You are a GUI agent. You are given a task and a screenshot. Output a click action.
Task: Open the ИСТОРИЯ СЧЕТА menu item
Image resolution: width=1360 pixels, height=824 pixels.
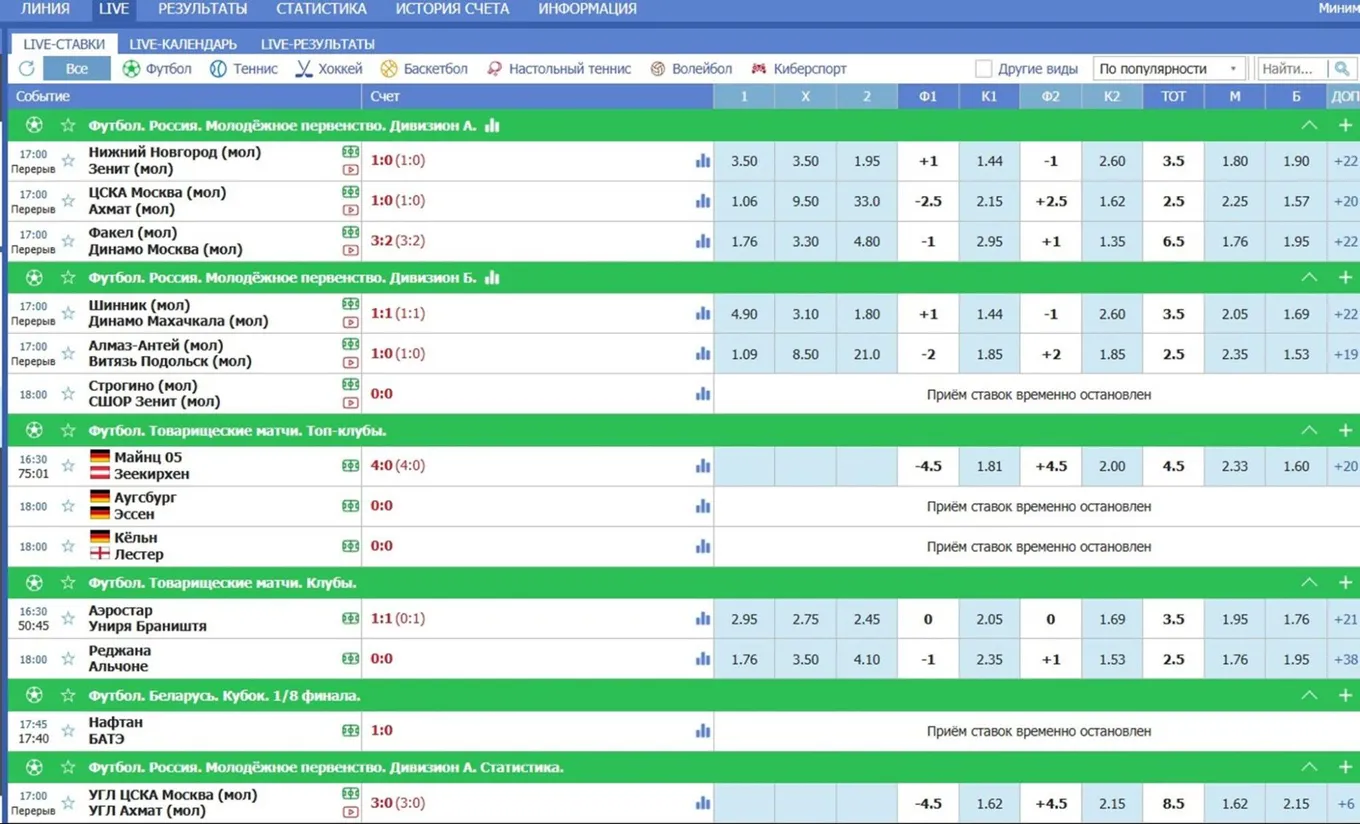(x=452, y=9)
